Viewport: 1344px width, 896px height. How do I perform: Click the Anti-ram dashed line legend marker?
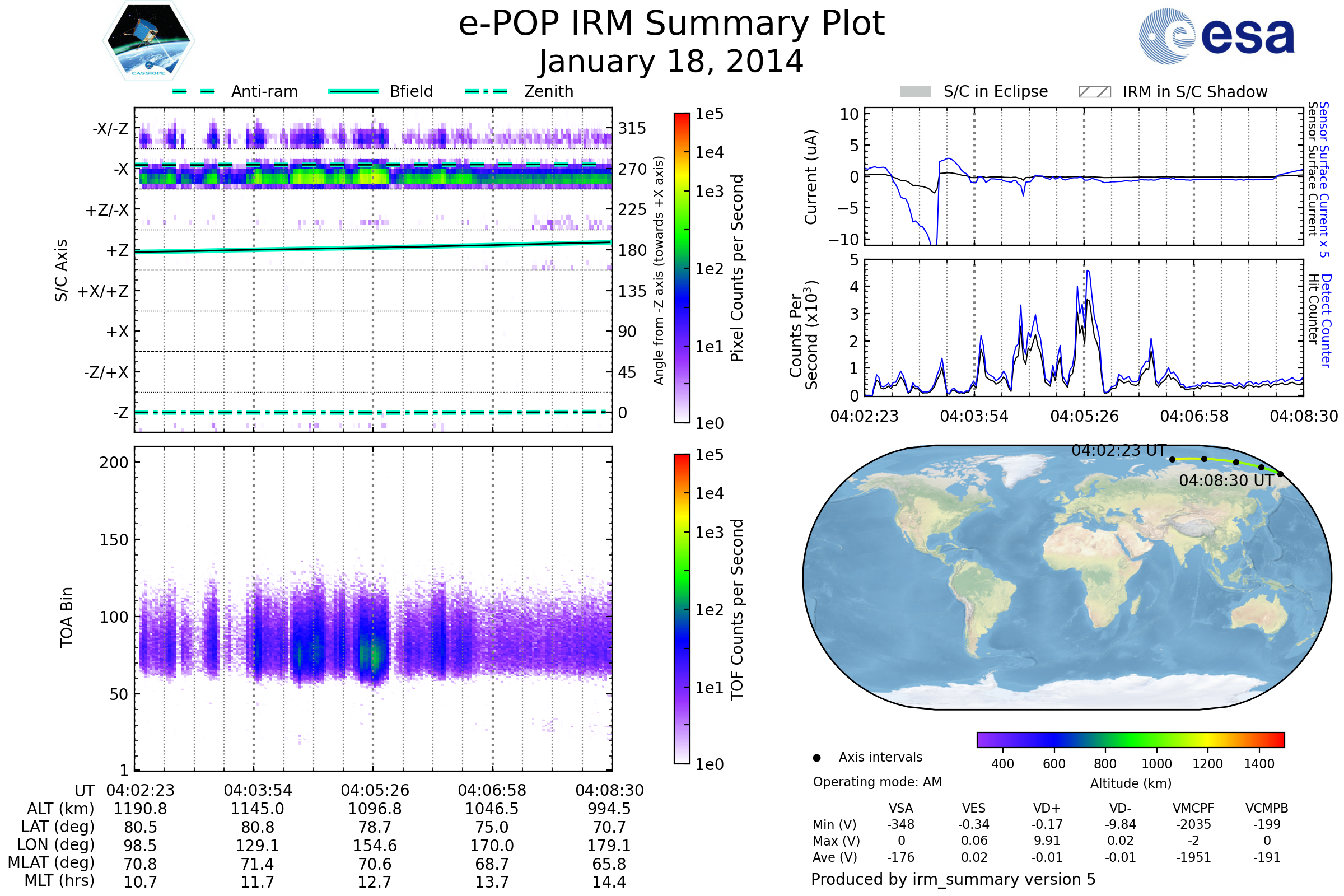[x=194, y=91]
